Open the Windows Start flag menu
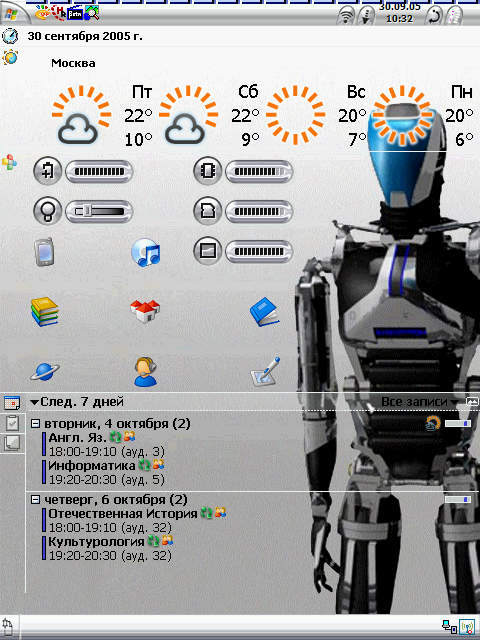480x640 pixels. 10,16
